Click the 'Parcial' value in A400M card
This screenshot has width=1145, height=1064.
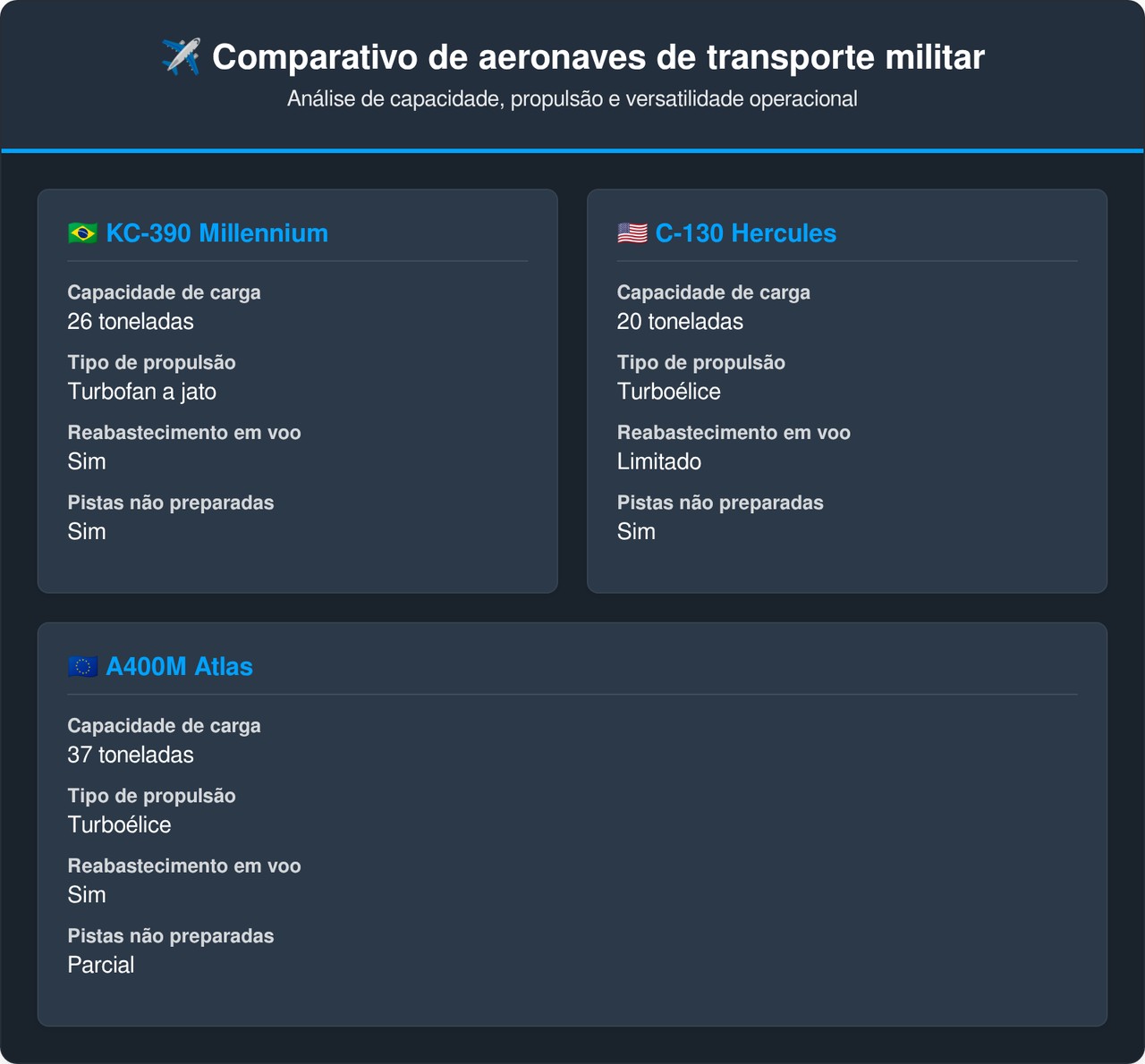click(x=101, y=966)
